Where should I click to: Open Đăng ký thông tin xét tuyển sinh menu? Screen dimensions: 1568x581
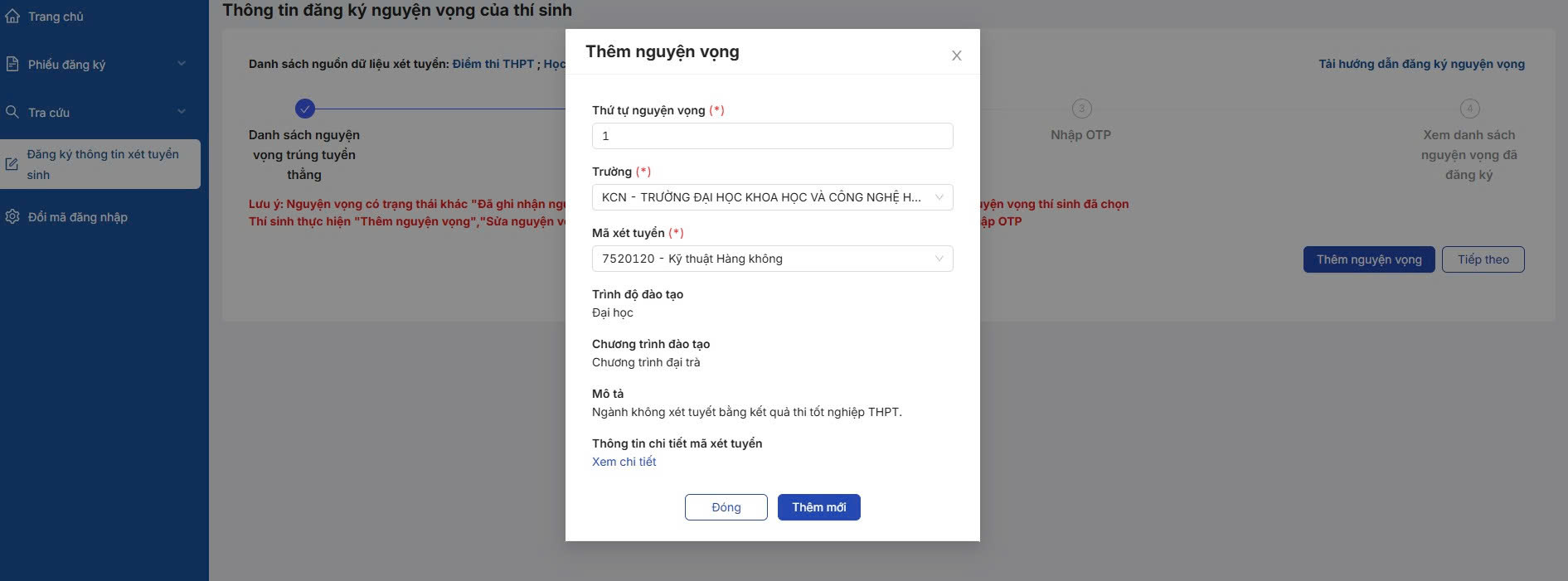(100, 164)
